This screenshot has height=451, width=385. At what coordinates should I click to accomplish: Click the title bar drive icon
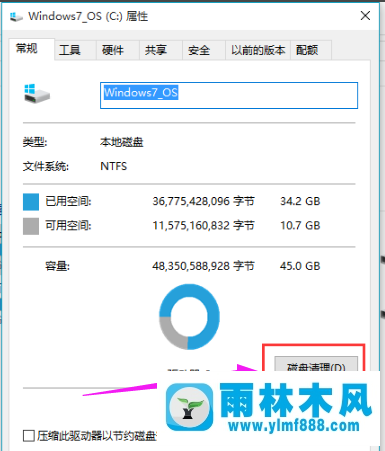(16, 16)
